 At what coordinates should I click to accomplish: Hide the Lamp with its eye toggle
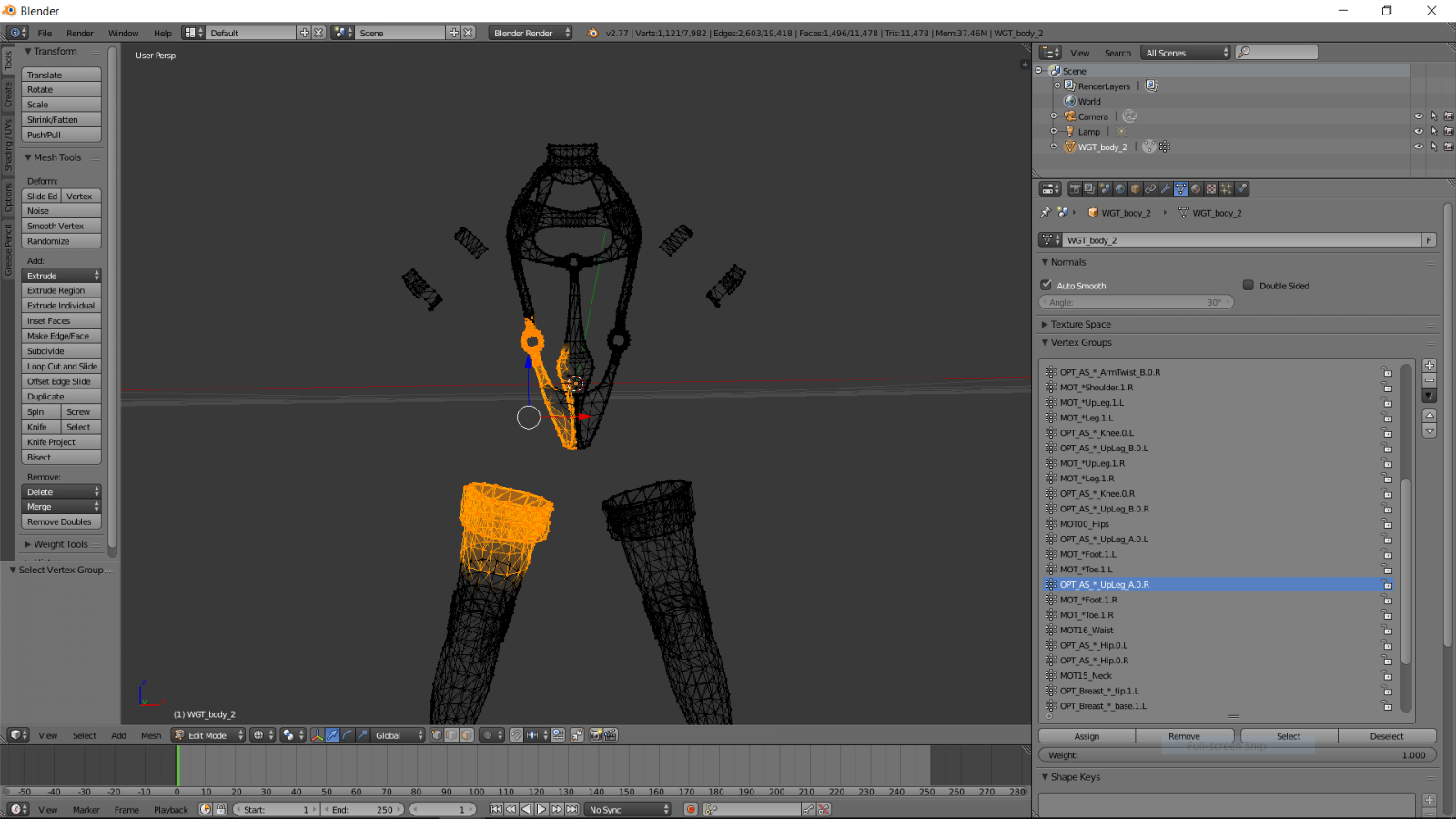[1418, 131]
